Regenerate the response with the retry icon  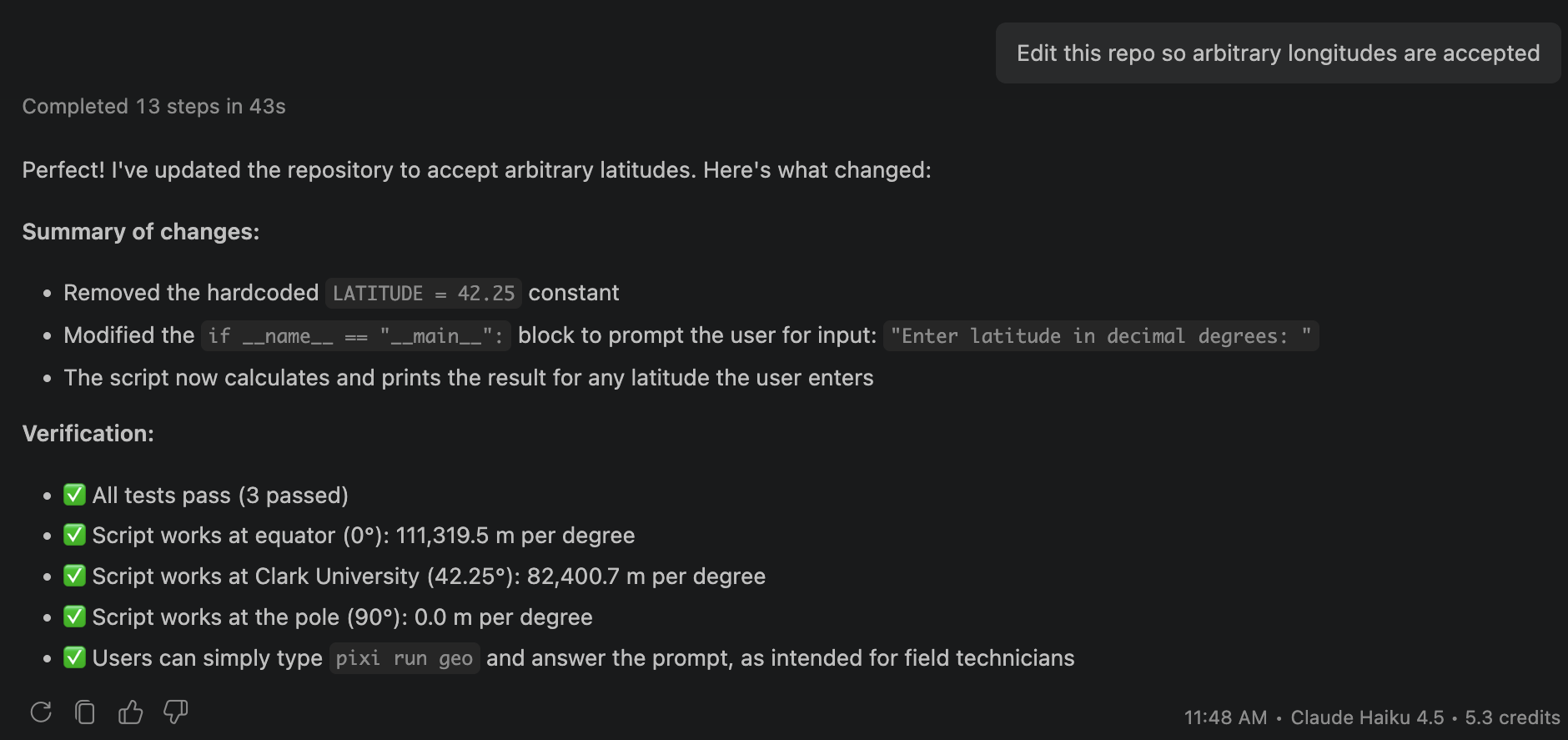click(41, 712)
